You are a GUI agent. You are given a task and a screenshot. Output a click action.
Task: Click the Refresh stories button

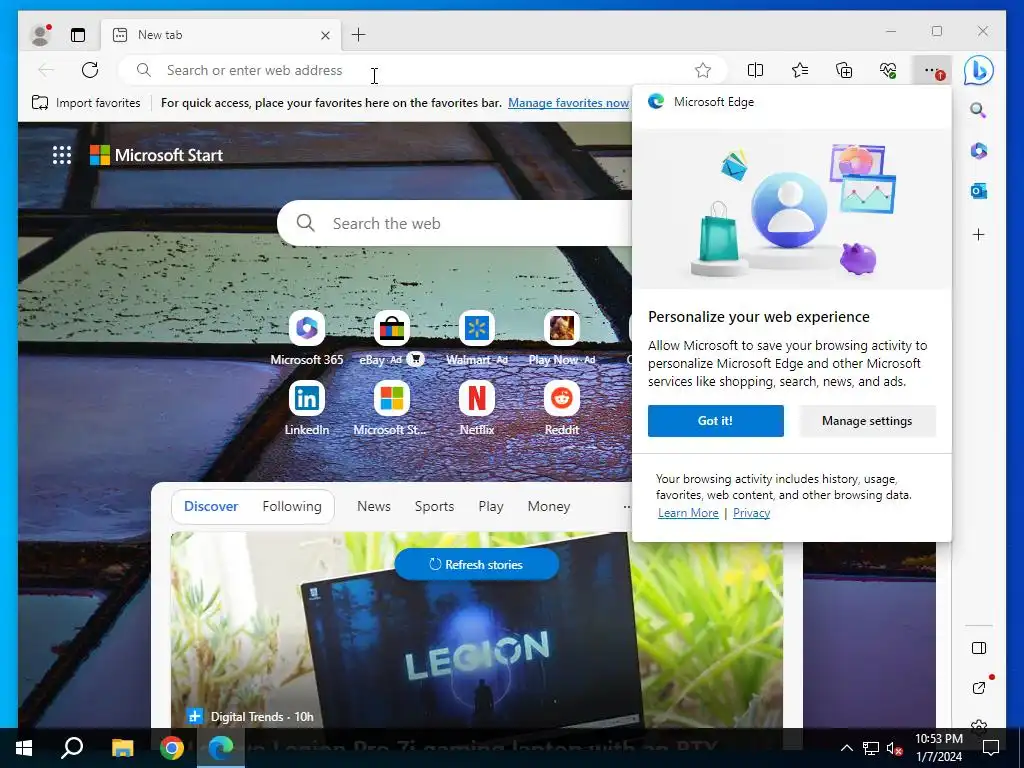click(x=477, y=564)
